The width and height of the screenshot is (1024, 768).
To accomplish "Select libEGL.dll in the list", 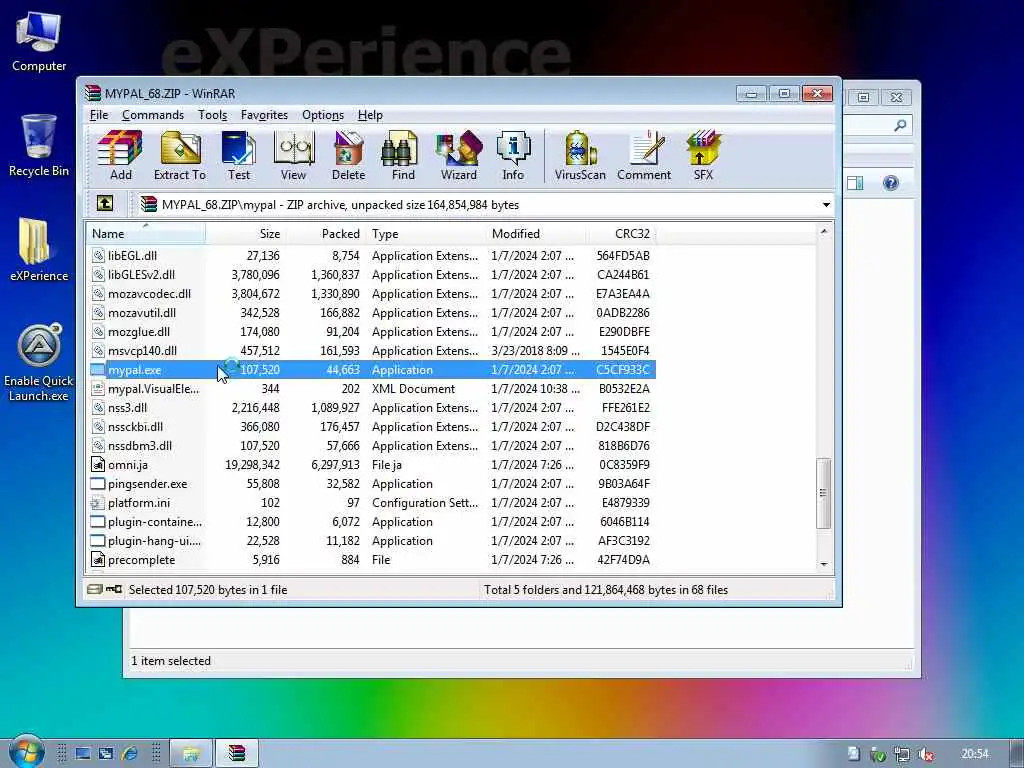I will point(371,255).
